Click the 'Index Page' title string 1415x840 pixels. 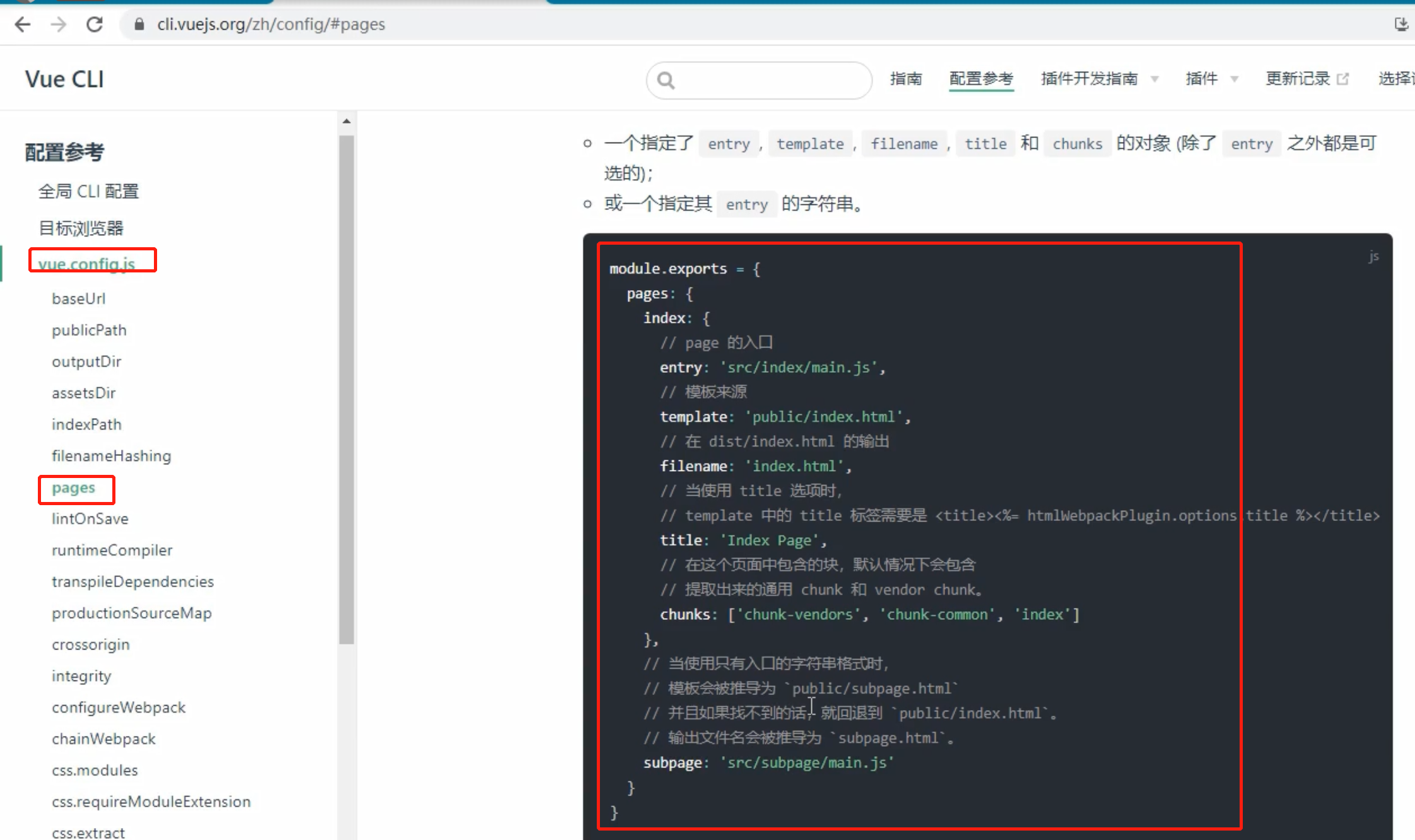pyautogui.click(x=769, y=540)
